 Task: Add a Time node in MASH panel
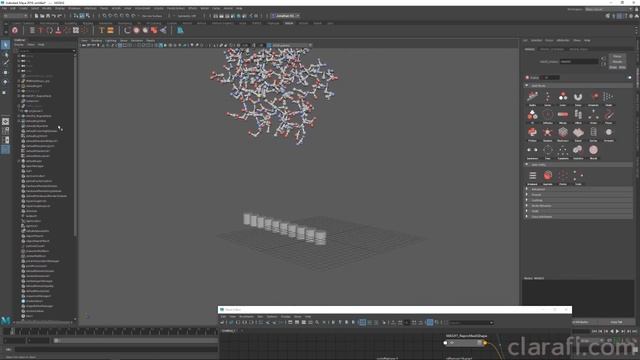tap(547, 151)
